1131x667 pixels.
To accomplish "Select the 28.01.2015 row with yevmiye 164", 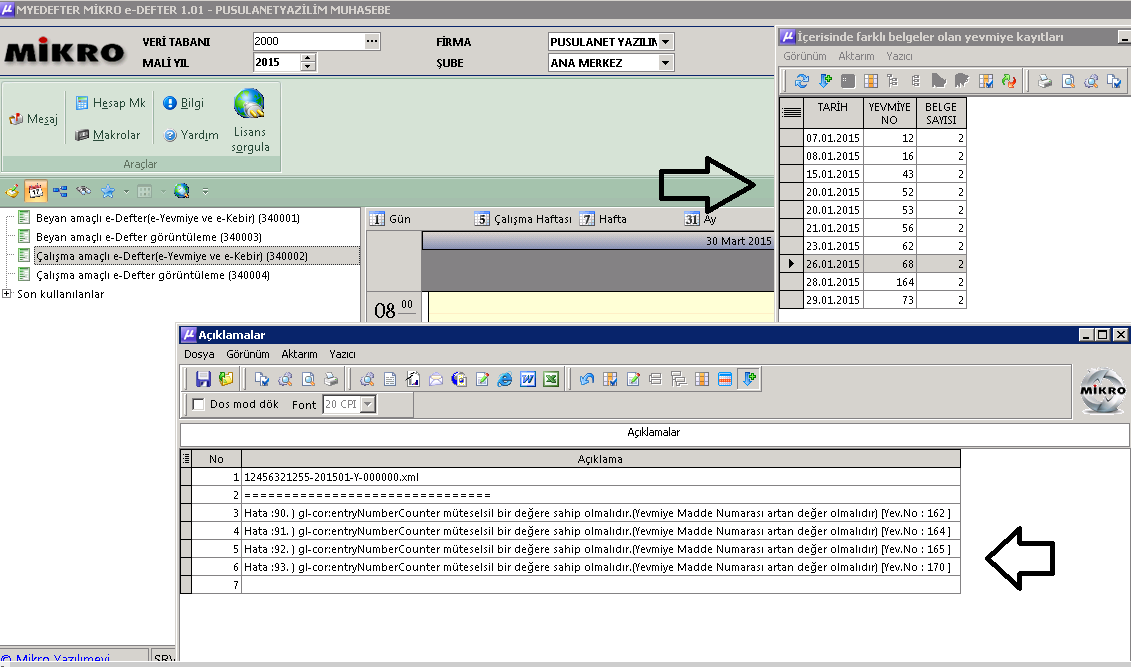I will pyautogui.click(x=873, y=282).
